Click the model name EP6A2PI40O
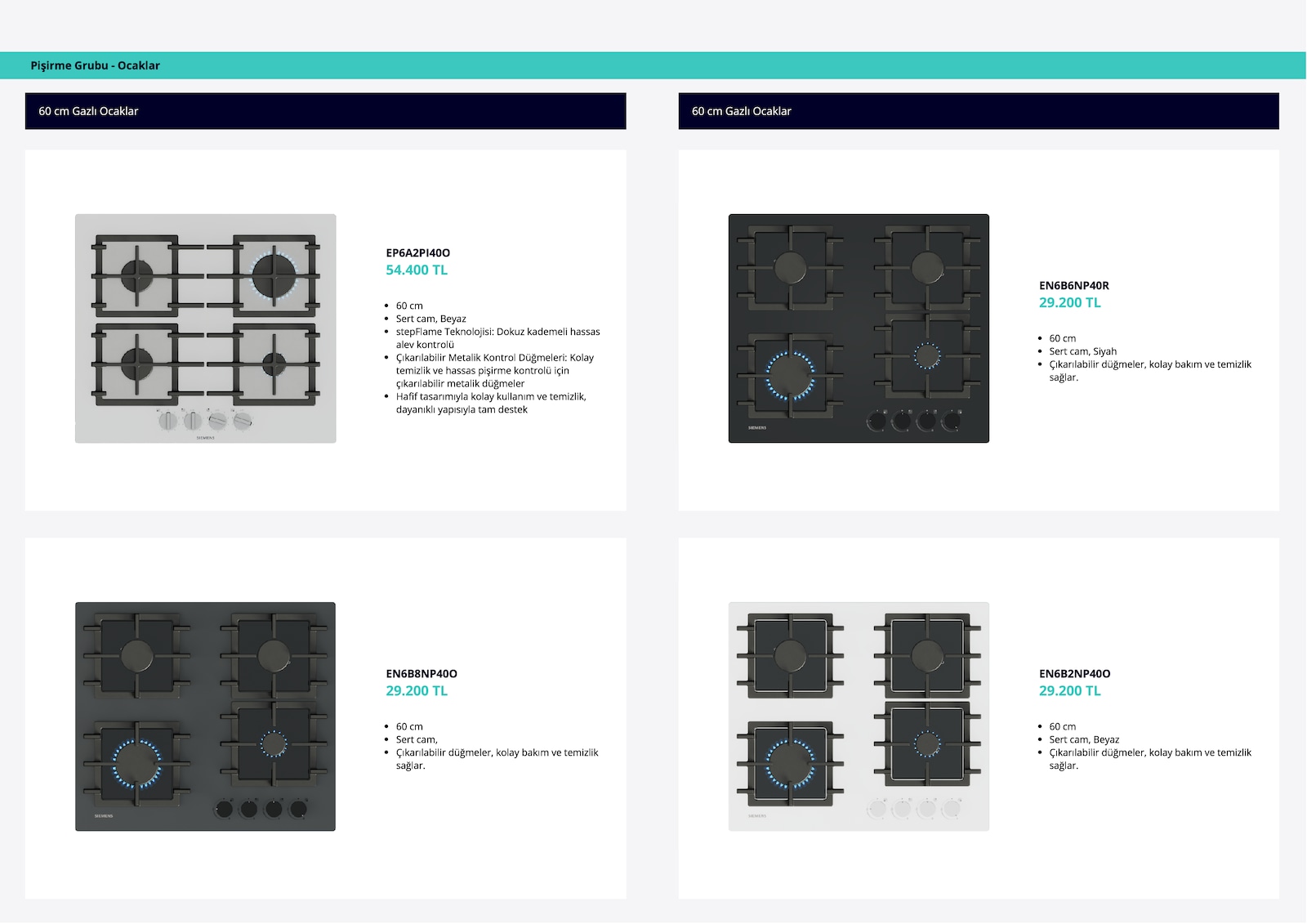The image size is (1307, 924). pyautogui.click(x=418, y=253)
